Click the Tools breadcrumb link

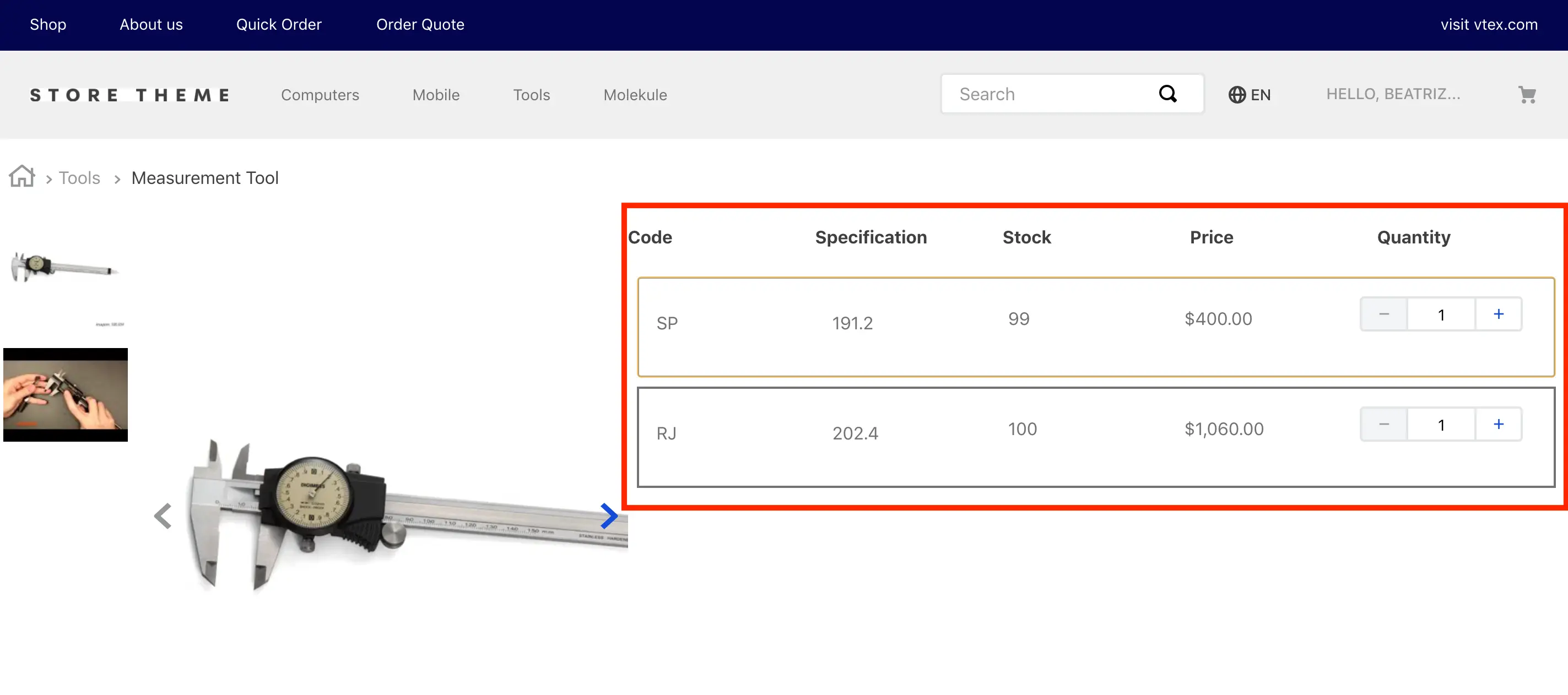[79, 178]
